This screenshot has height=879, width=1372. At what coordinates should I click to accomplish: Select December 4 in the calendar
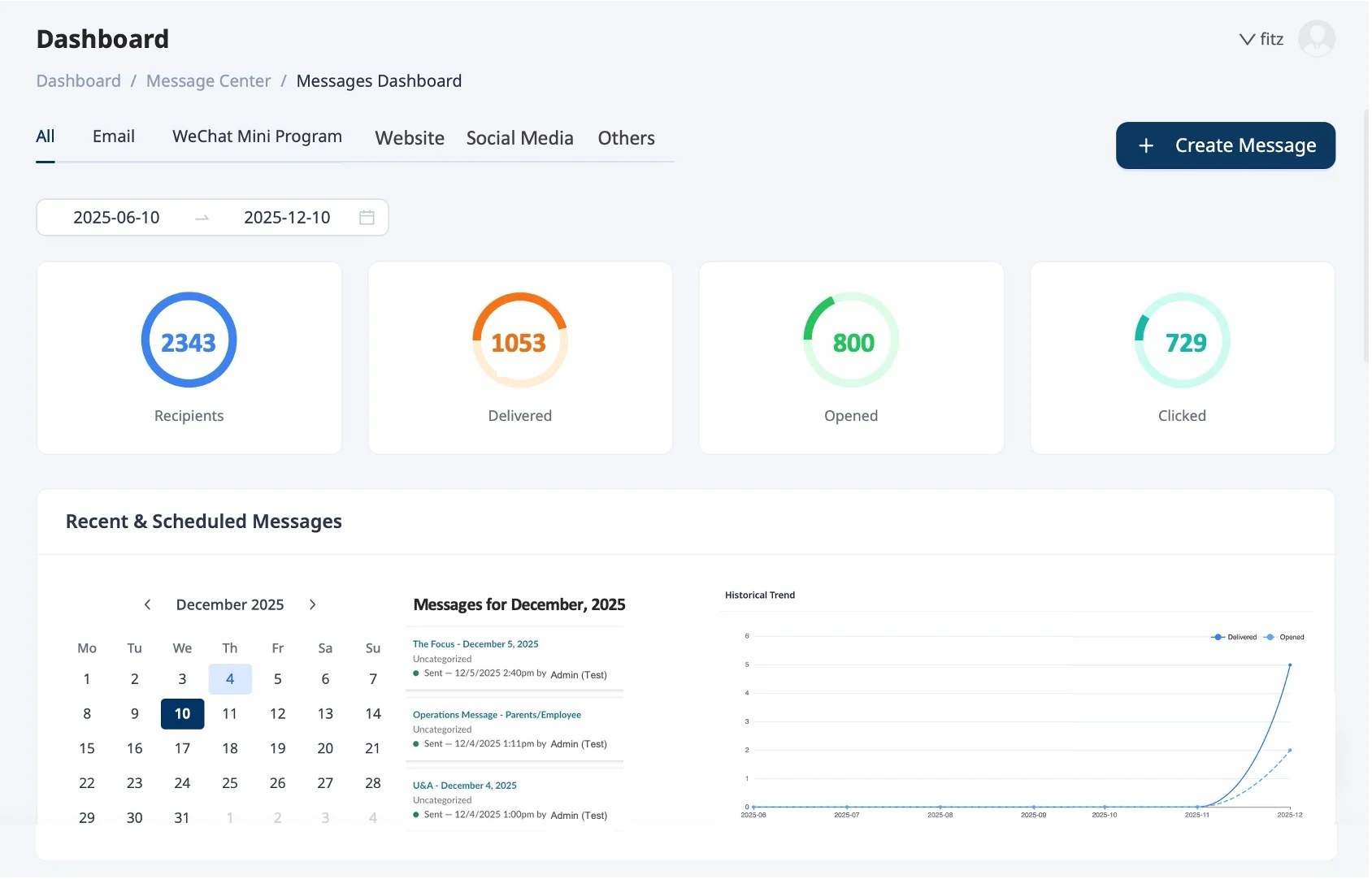pyautogui.click(x=230, y=679)
